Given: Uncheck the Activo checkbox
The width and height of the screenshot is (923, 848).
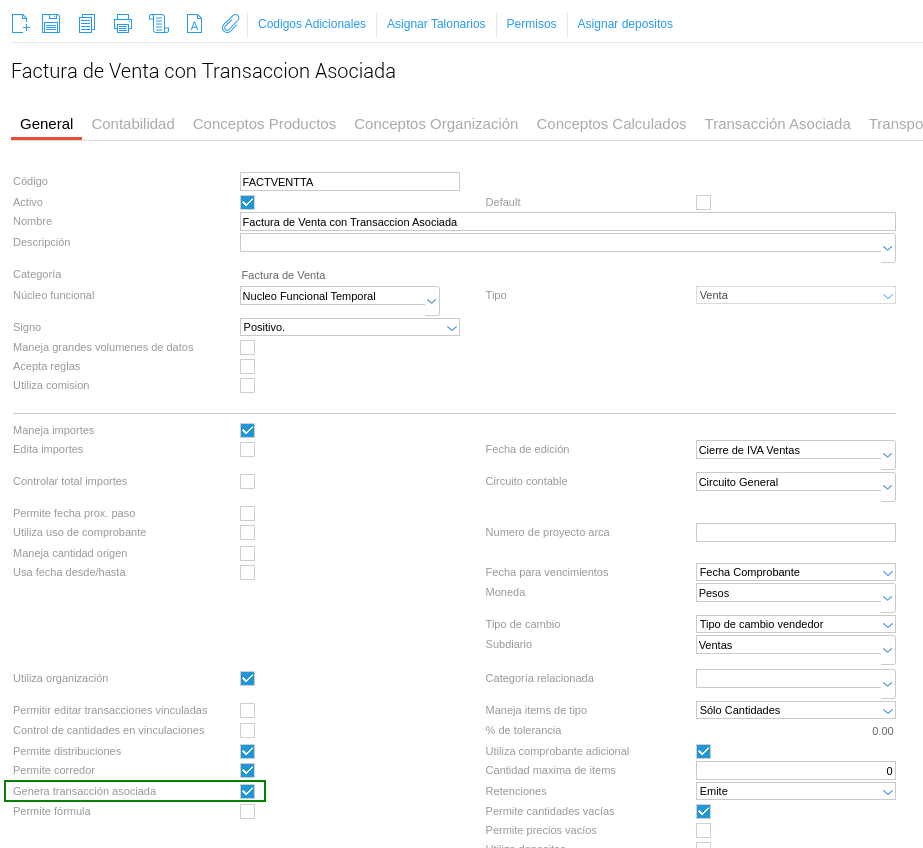Looking at the screenshot, I should 247,202.
